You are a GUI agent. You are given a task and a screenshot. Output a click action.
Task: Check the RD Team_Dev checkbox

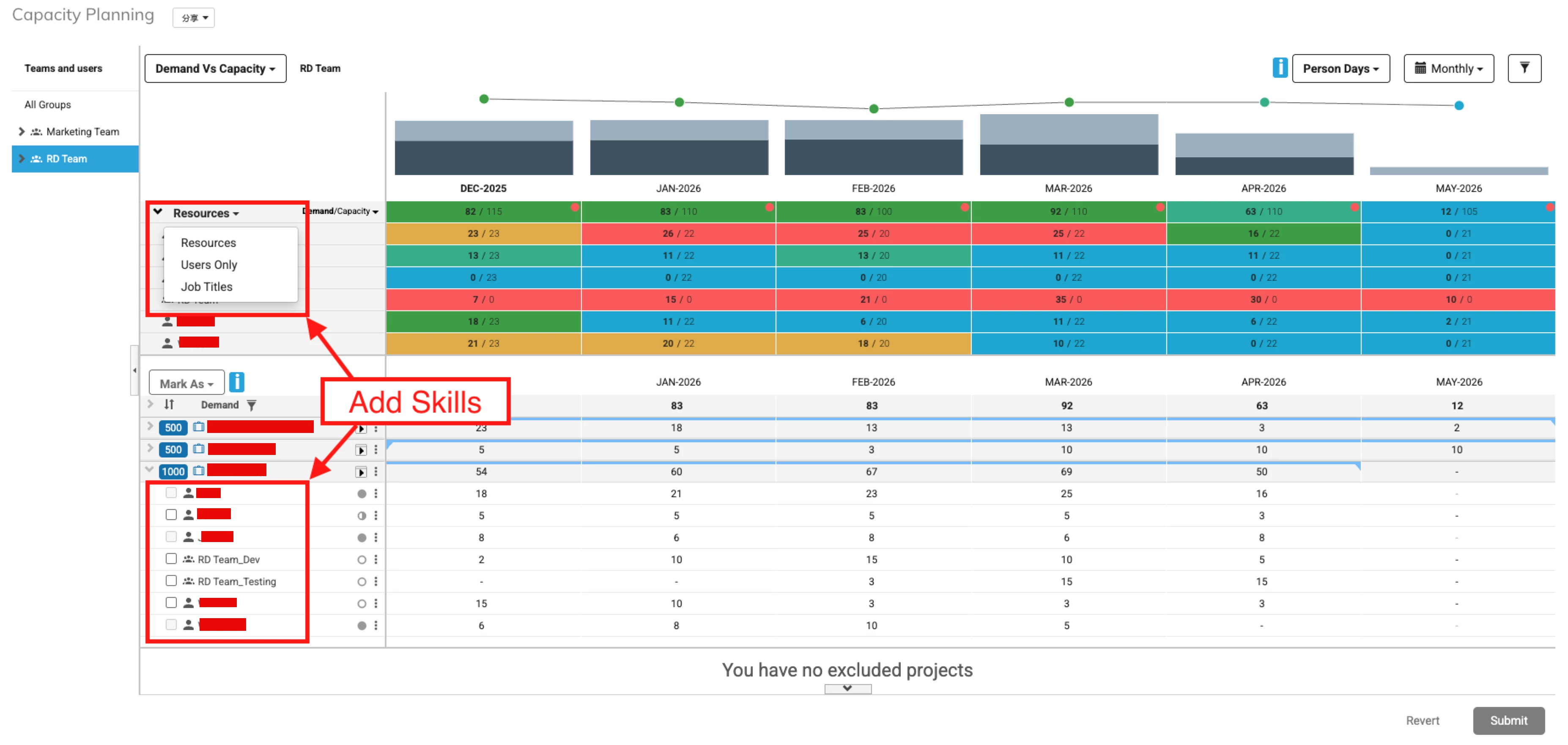(171, 559)
